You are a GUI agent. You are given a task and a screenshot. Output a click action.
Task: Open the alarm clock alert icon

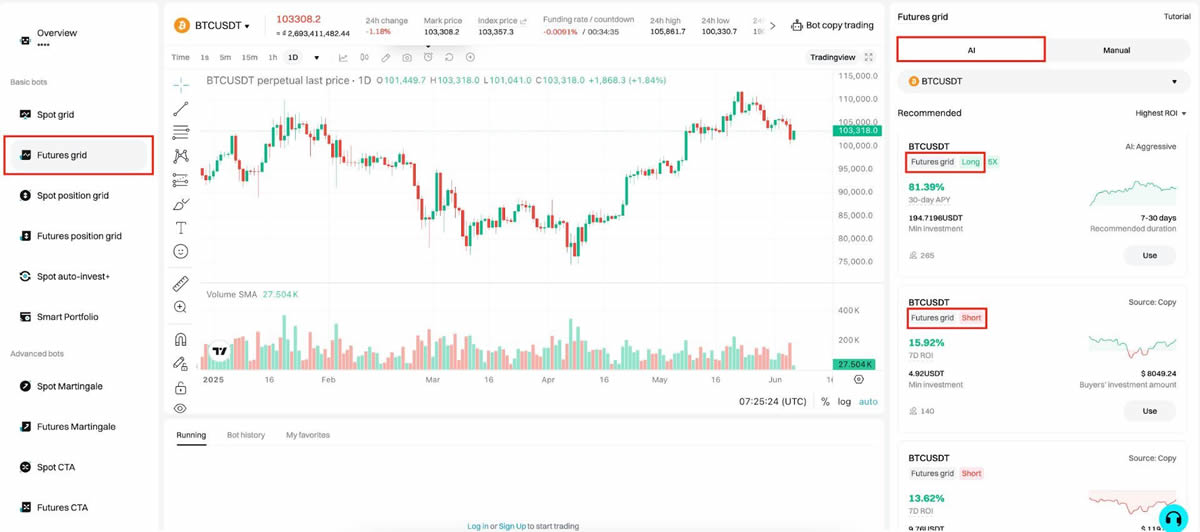click(428, 57)
